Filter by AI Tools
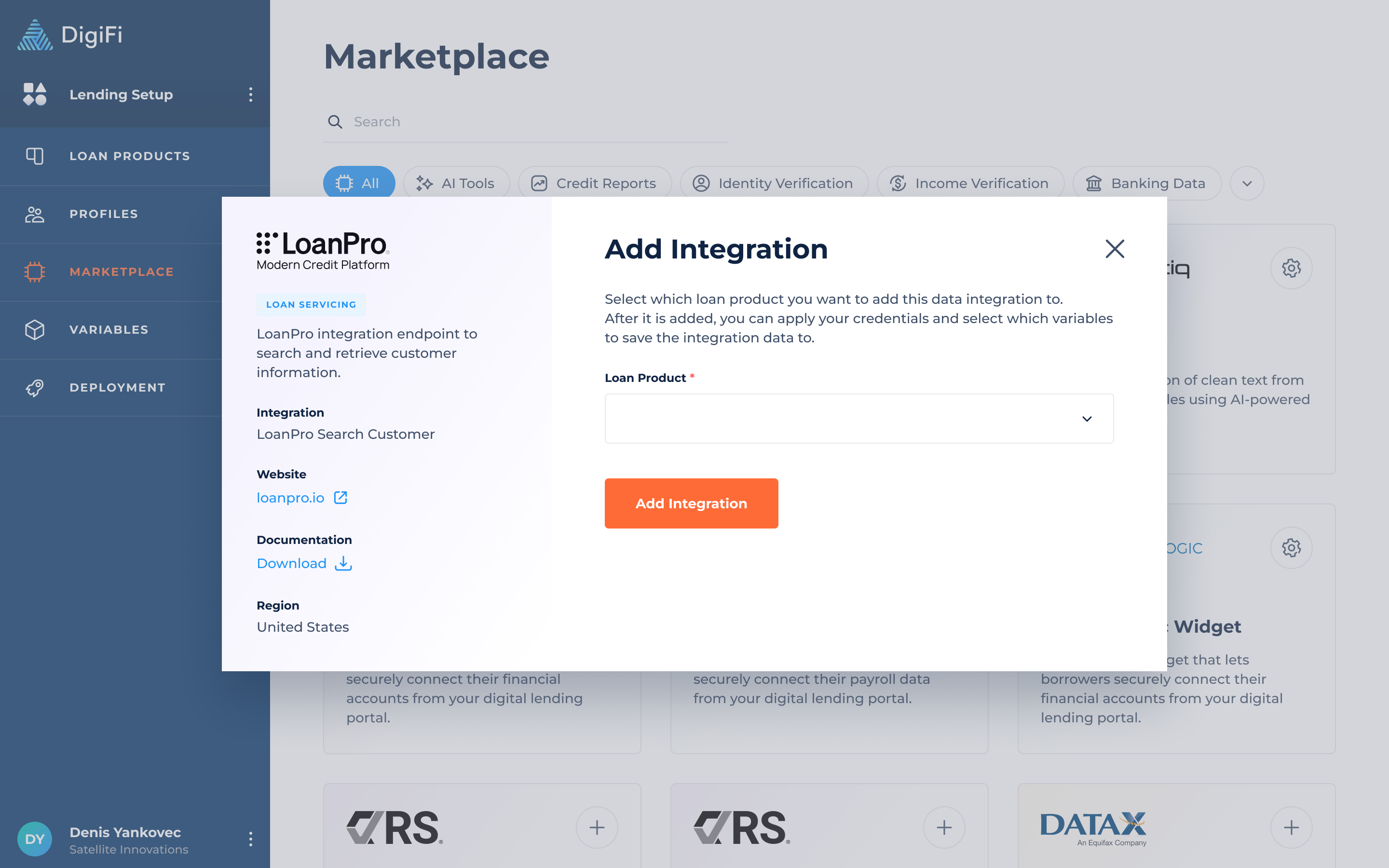 click(x=456, y=183)
